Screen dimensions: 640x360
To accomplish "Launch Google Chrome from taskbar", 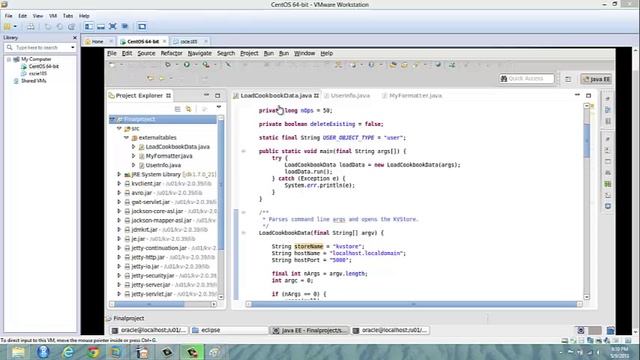I will tap(93, 352).
